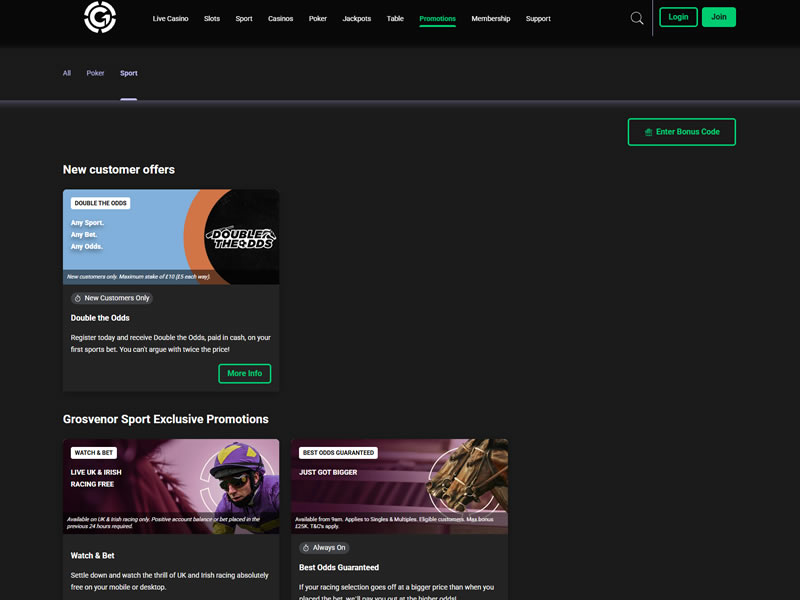This screenshot has width=800, height=600.
Task: Click the Always On timer tag
Action: [x=324, y=548]
